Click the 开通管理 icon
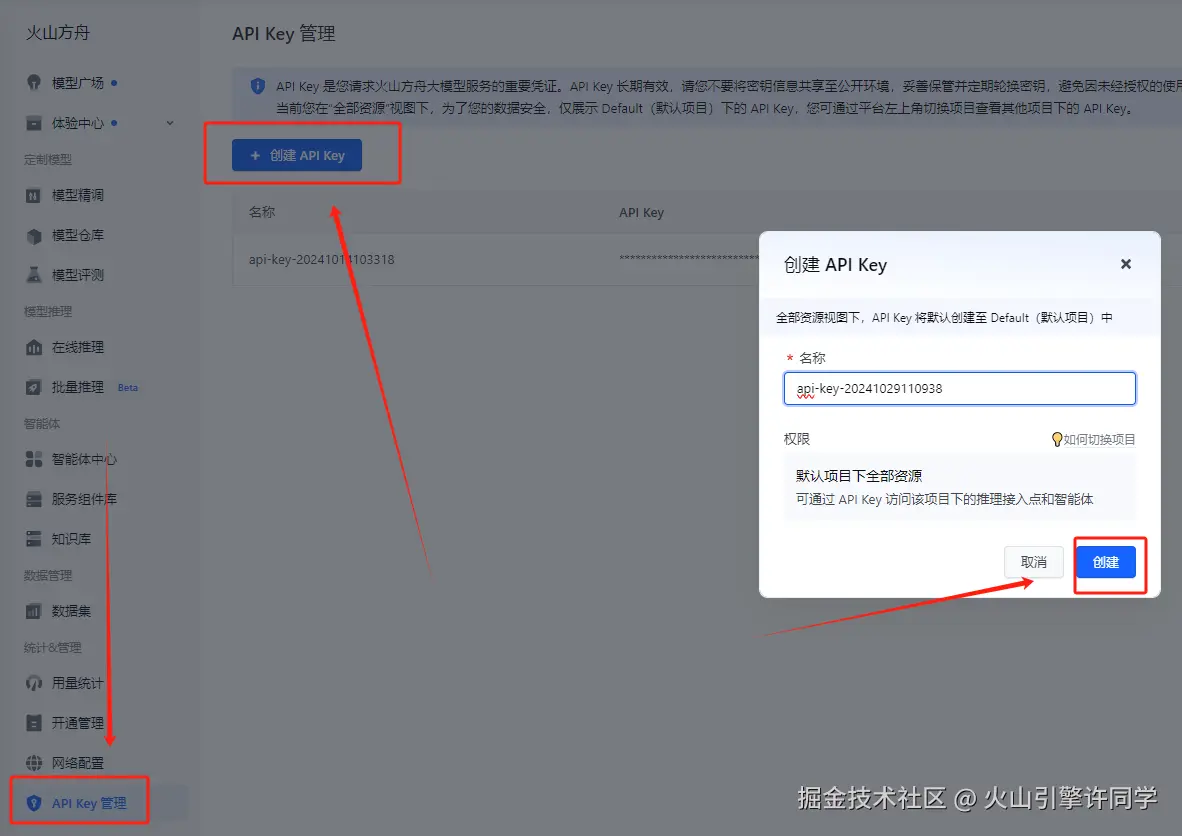This screenshot has width=1182, height=836. click(34, 723)
